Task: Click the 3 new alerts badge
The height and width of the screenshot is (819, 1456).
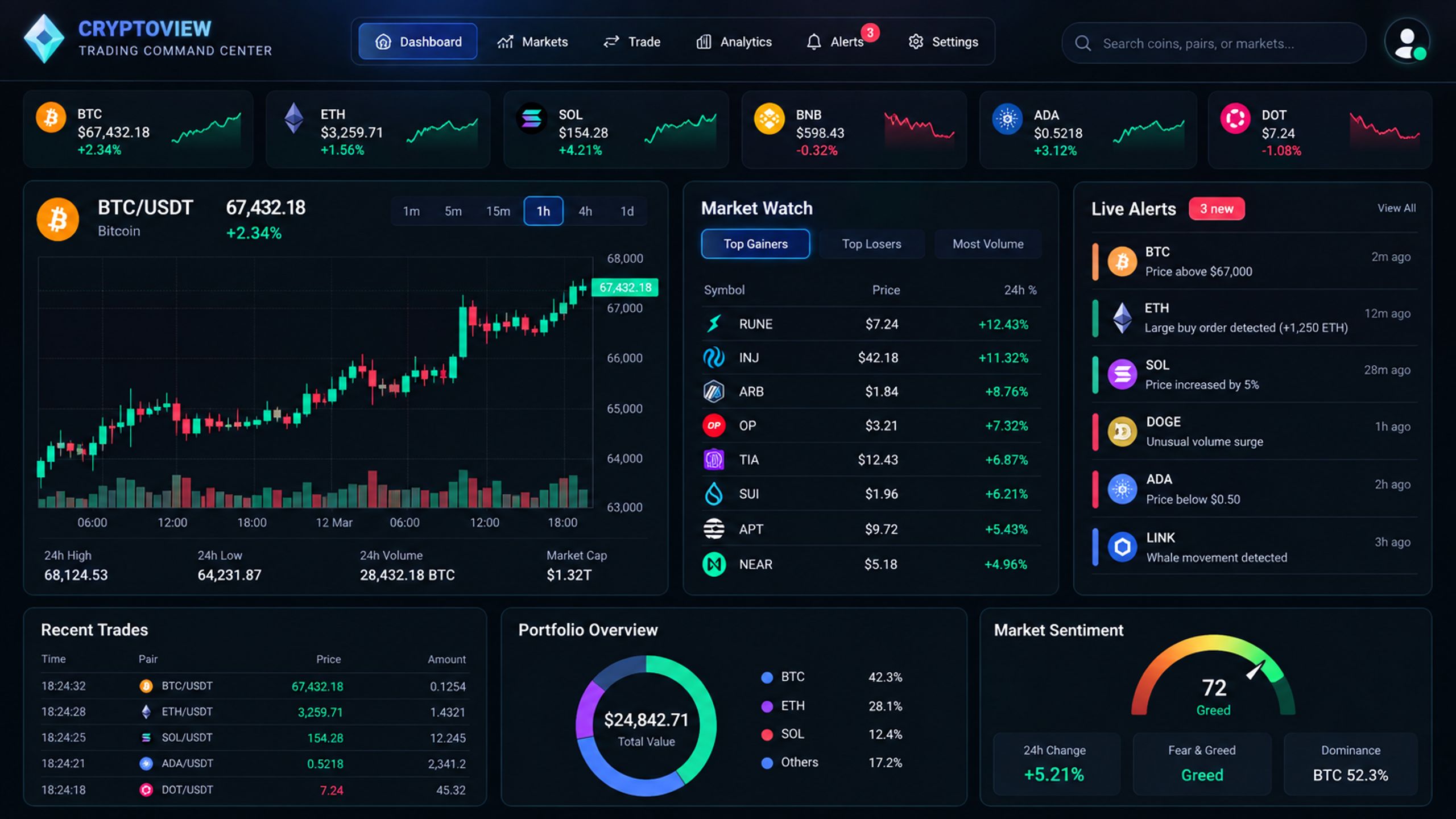Action: 1217,209
